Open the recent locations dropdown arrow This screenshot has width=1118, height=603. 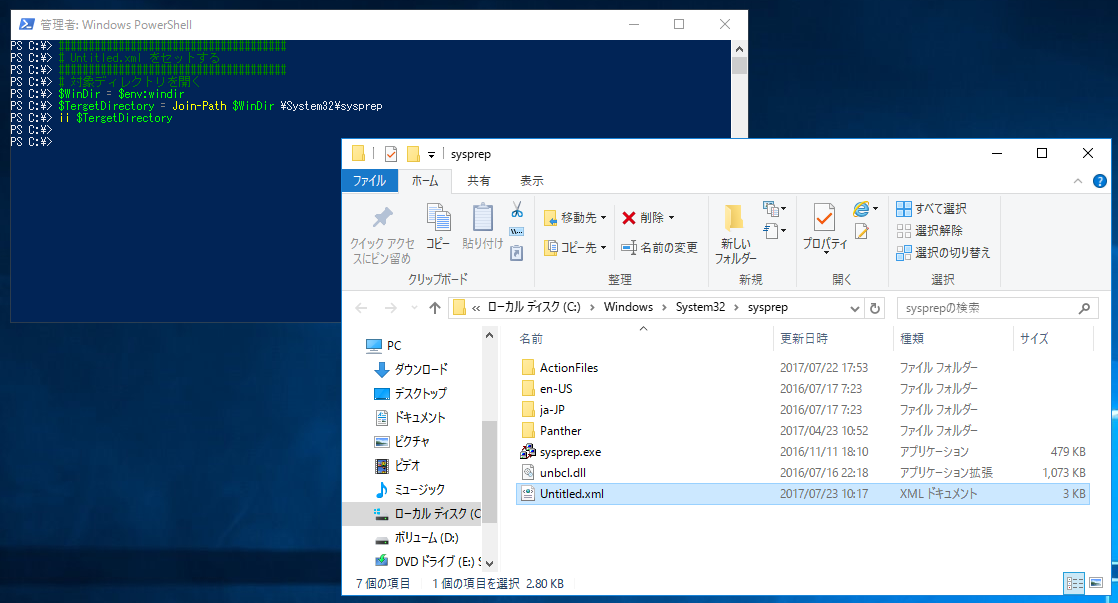click(414, 308)
